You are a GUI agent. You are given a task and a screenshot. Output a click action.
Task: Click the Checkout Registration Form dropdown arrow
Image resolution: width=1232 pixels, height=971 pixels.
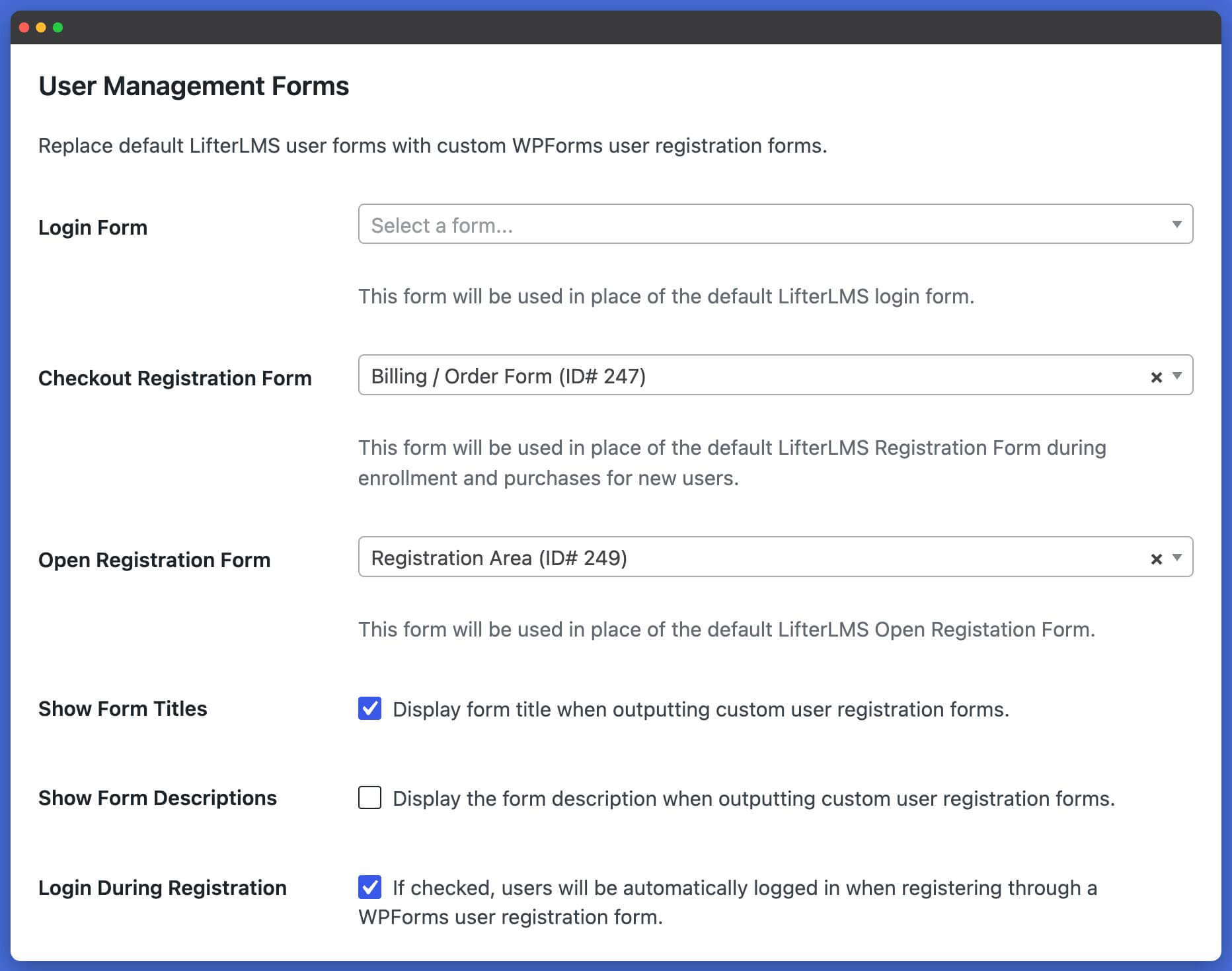(x=1176, y=375)
